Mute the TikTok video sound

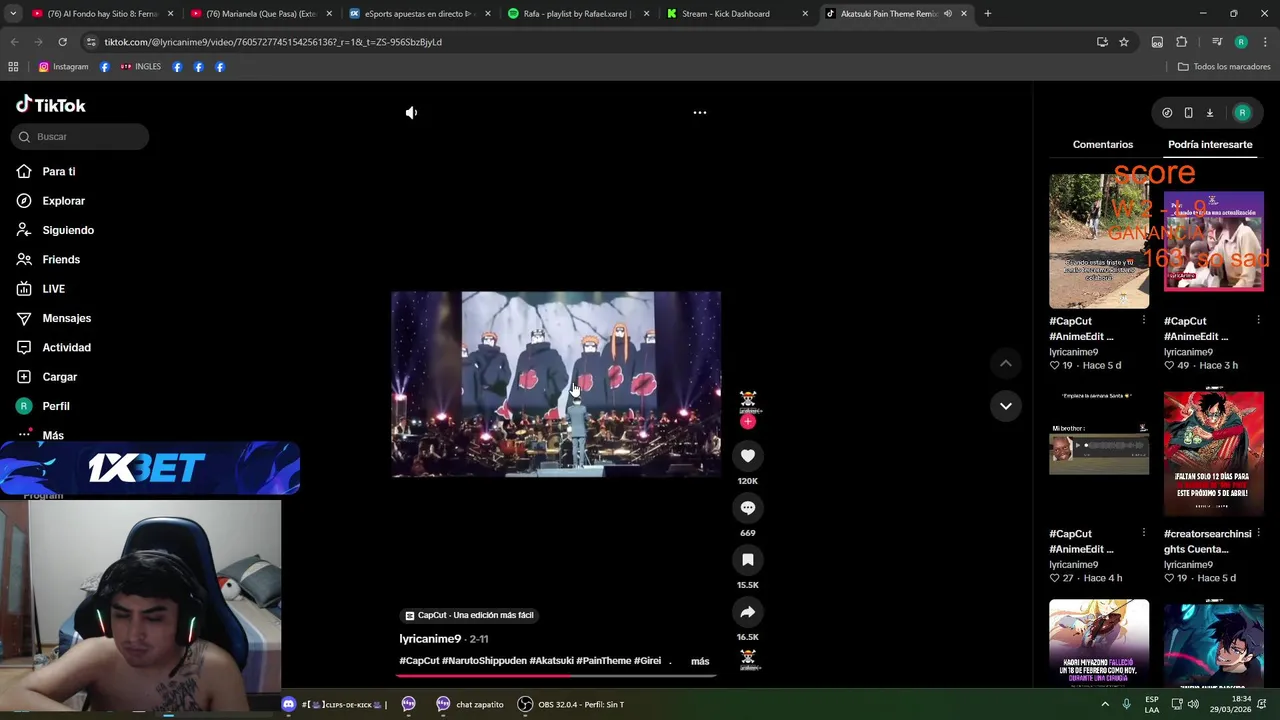click(x=411, y=113)
